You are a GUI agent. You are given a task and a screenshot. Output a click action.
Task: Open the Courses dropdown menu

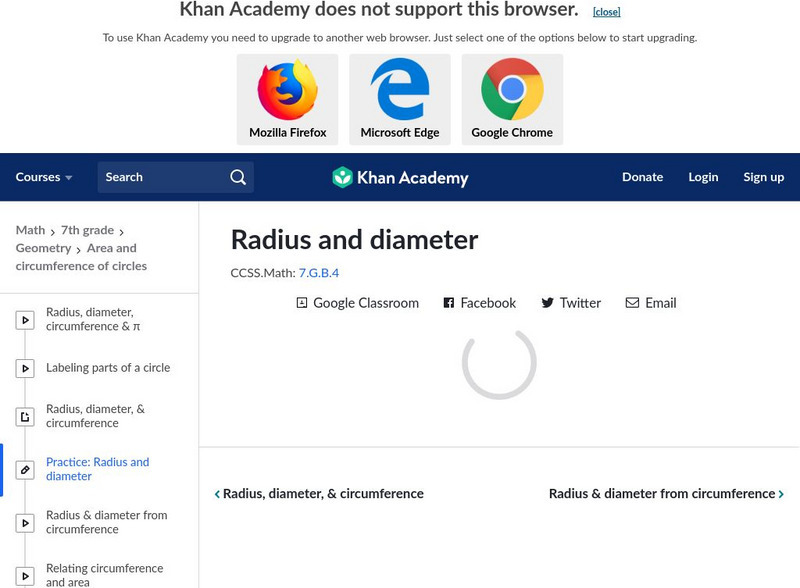point(44,177)
